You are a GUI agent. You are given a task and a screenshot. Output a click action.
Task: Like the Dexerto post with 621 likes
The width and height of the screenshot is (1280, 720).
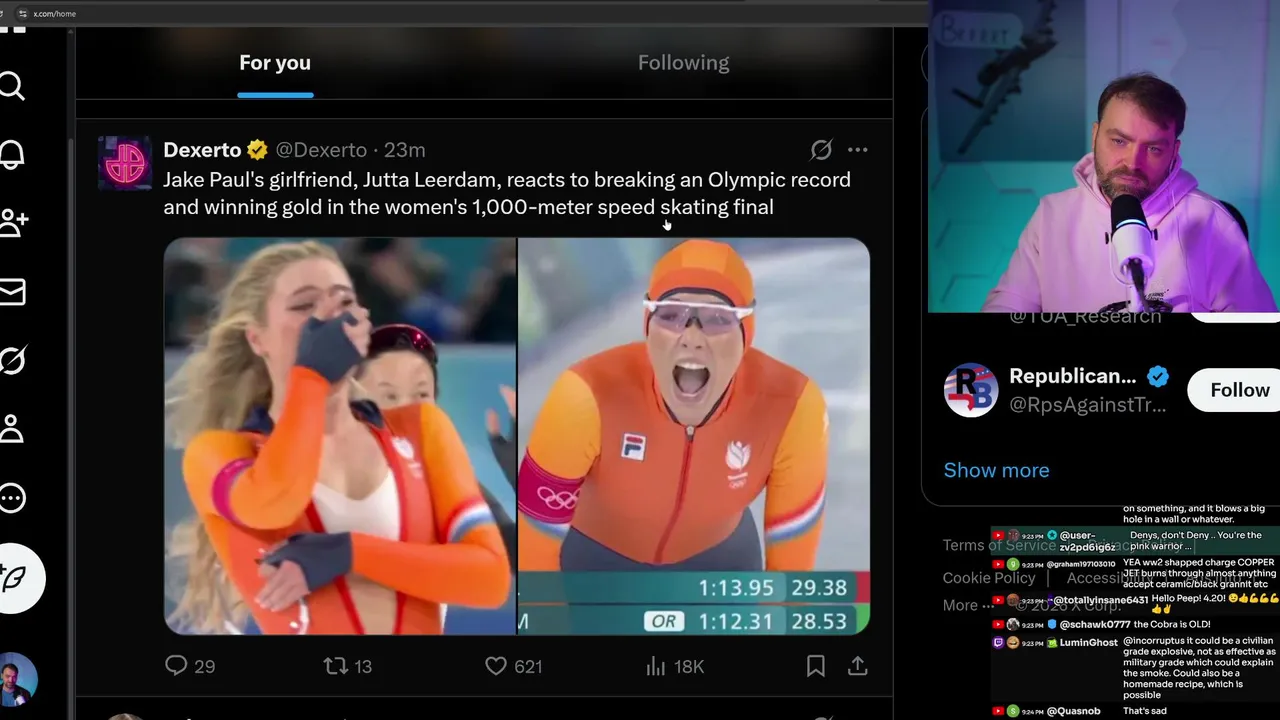coord(513,666)
